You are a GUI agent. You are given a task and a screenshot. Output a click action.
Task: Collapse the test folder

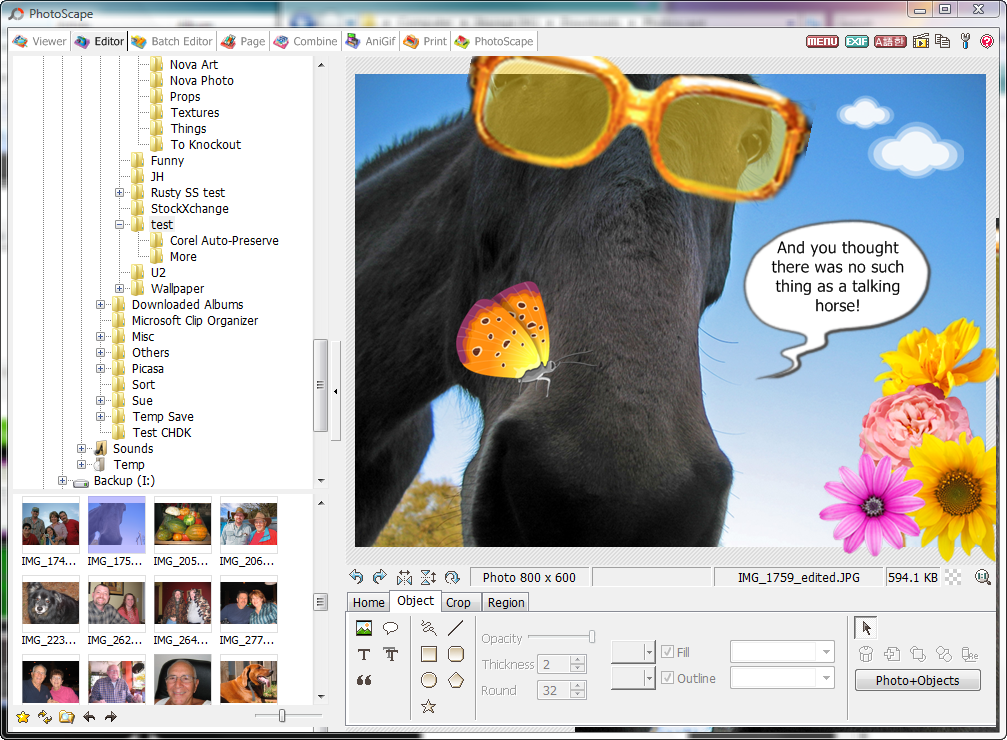tap(119, 225)
